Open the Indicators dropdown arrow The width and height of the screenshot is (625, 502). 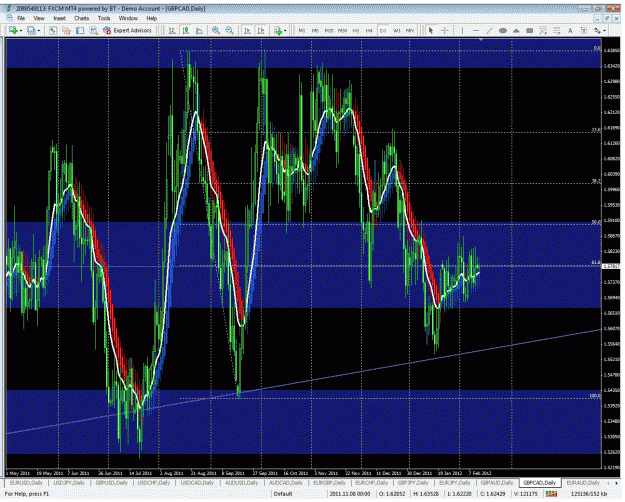(285, 31)
